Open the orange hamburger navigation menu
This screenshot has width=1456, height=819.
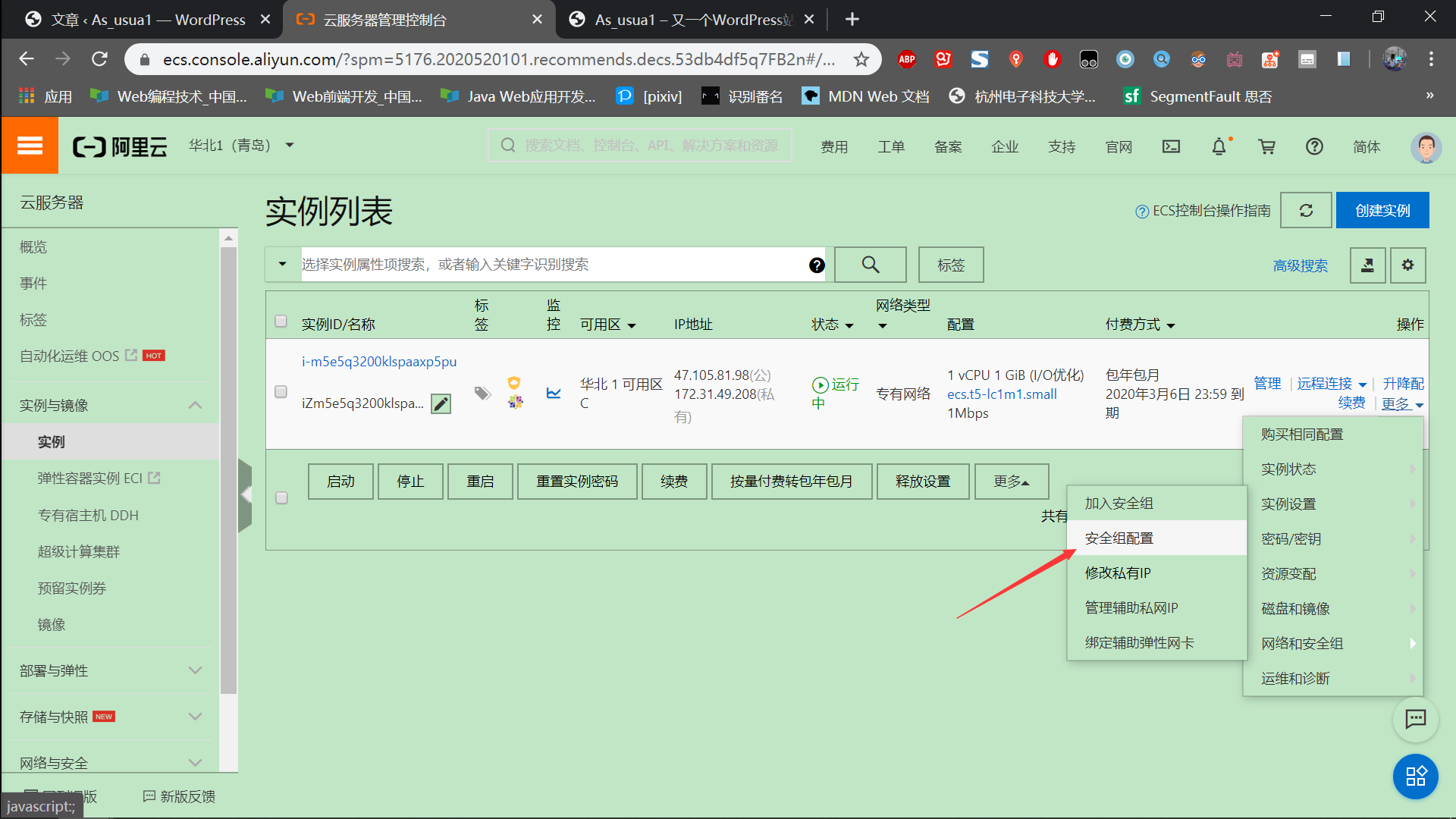[x=30, y=146]
